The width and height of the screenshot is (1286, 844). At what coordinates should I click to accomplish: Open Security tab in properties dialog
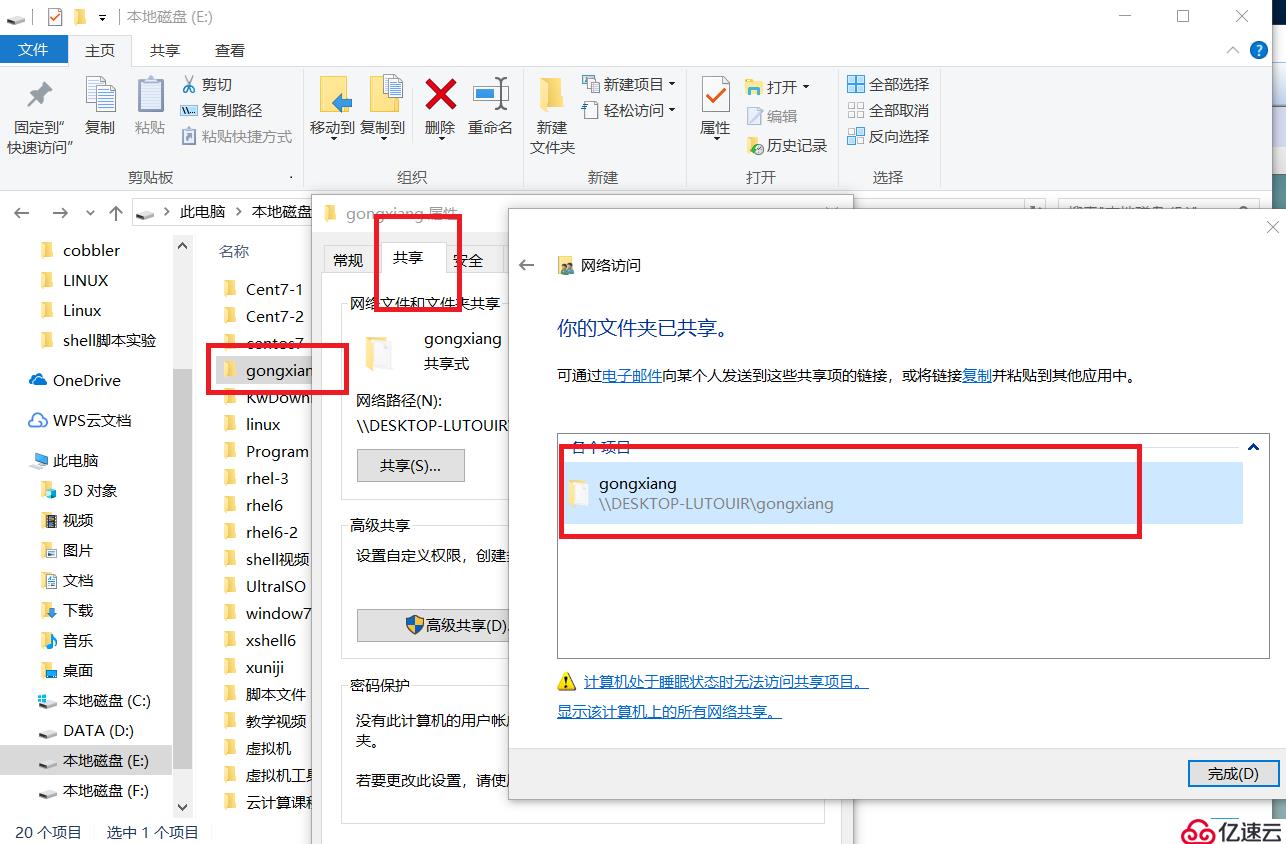coord(468,260)
